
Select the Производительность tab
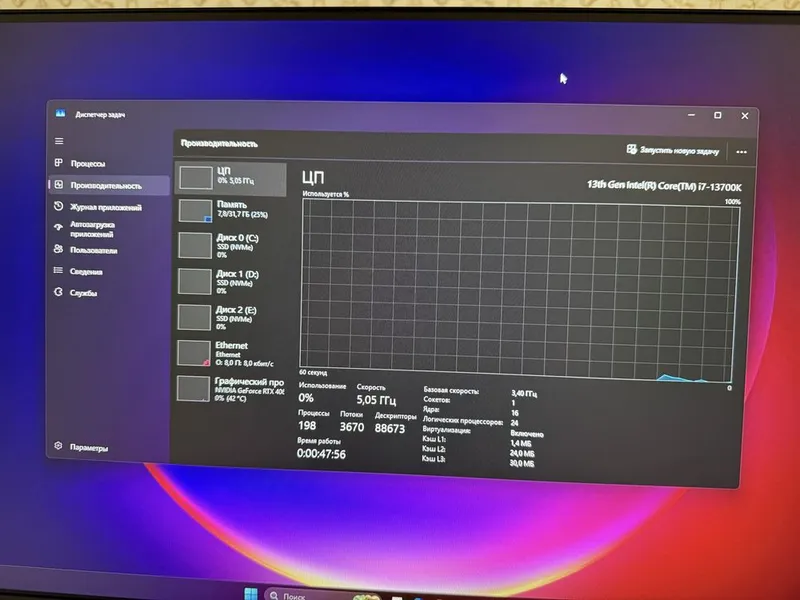tap(109, 185)
